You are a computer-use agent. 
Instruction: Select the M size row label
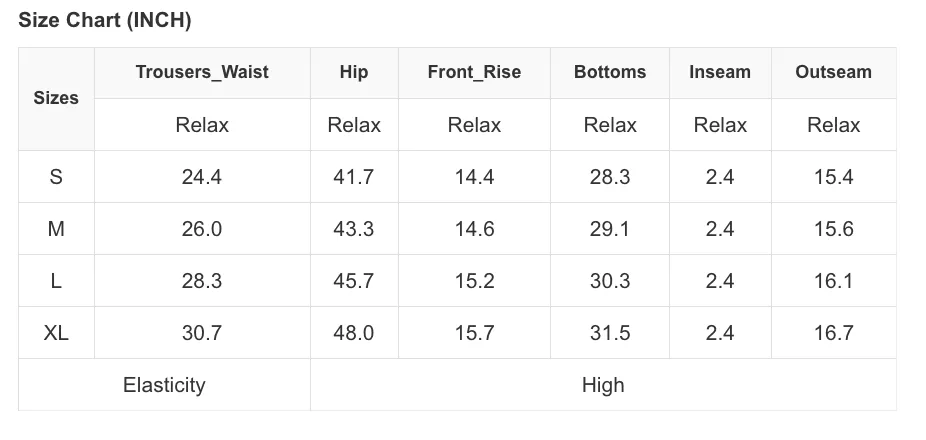(x=56, y=229)
